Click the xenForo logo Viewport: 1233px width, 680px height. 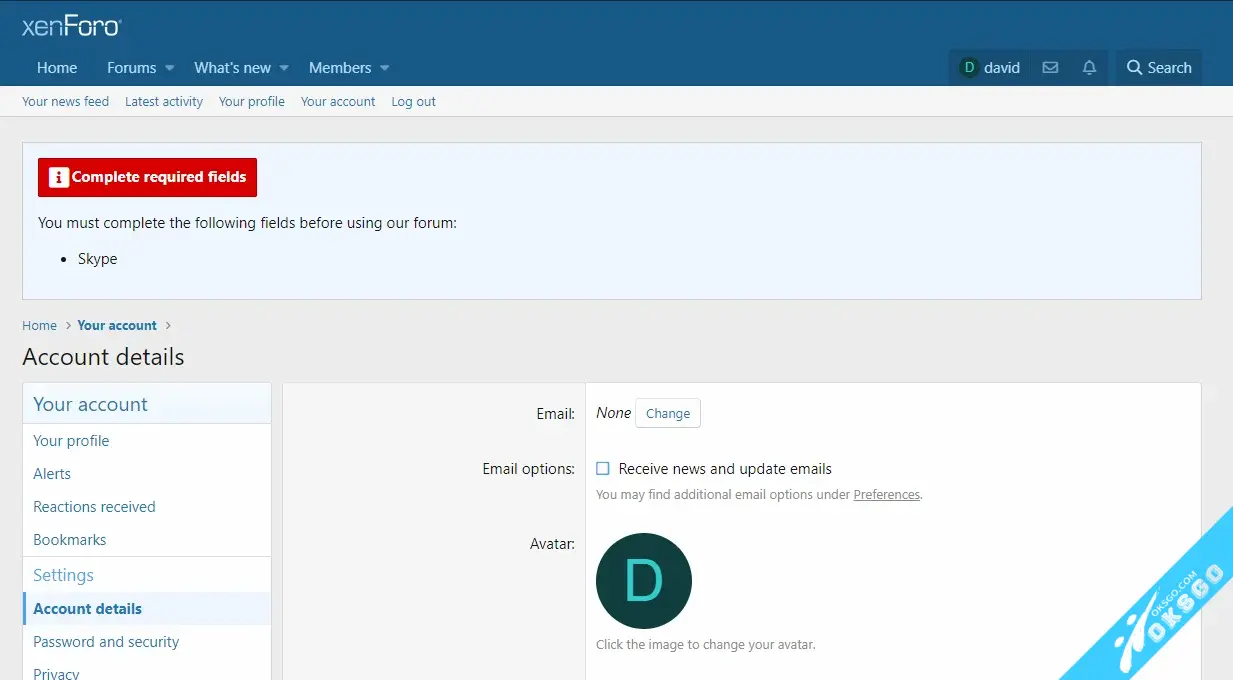pos(71,26)
